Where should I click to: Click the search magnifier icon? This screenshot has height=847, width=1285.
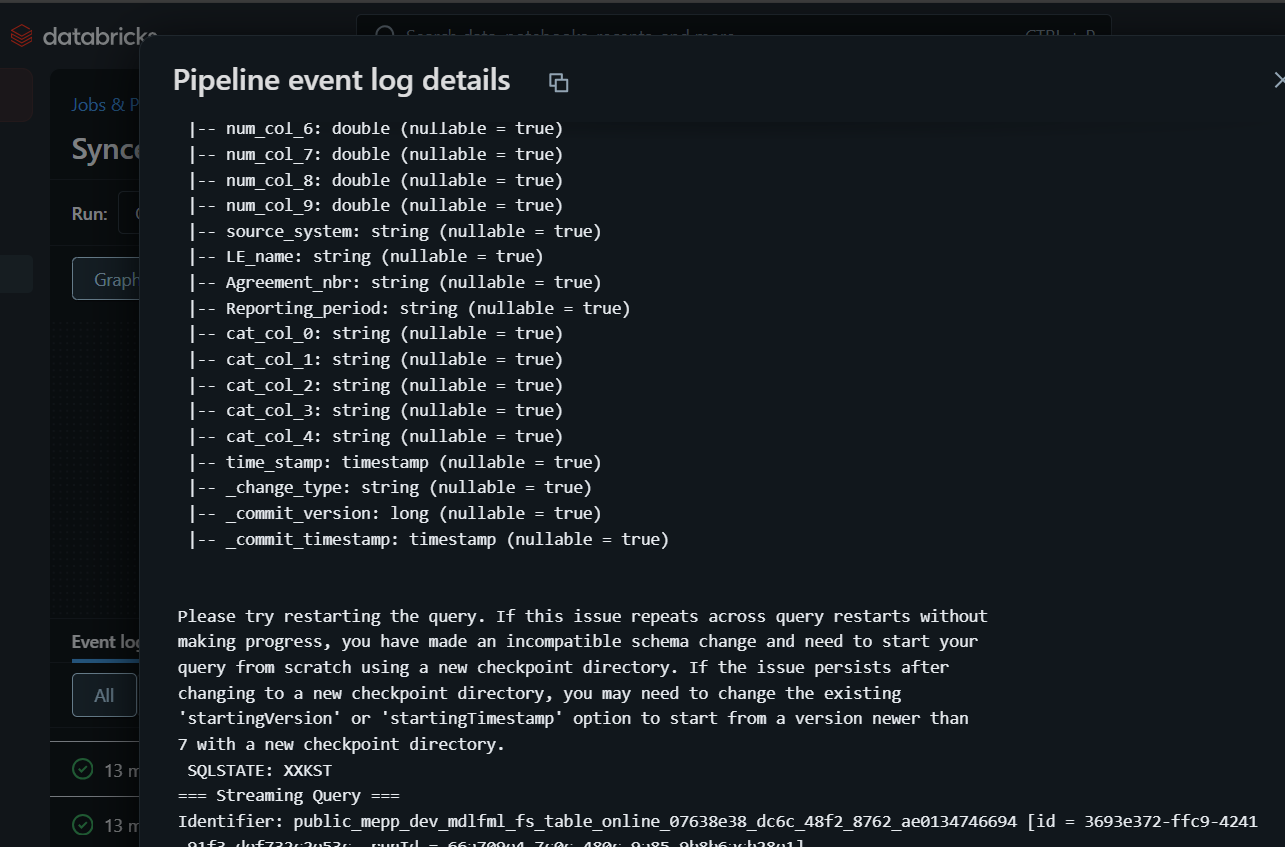click(x=385, y=36)
